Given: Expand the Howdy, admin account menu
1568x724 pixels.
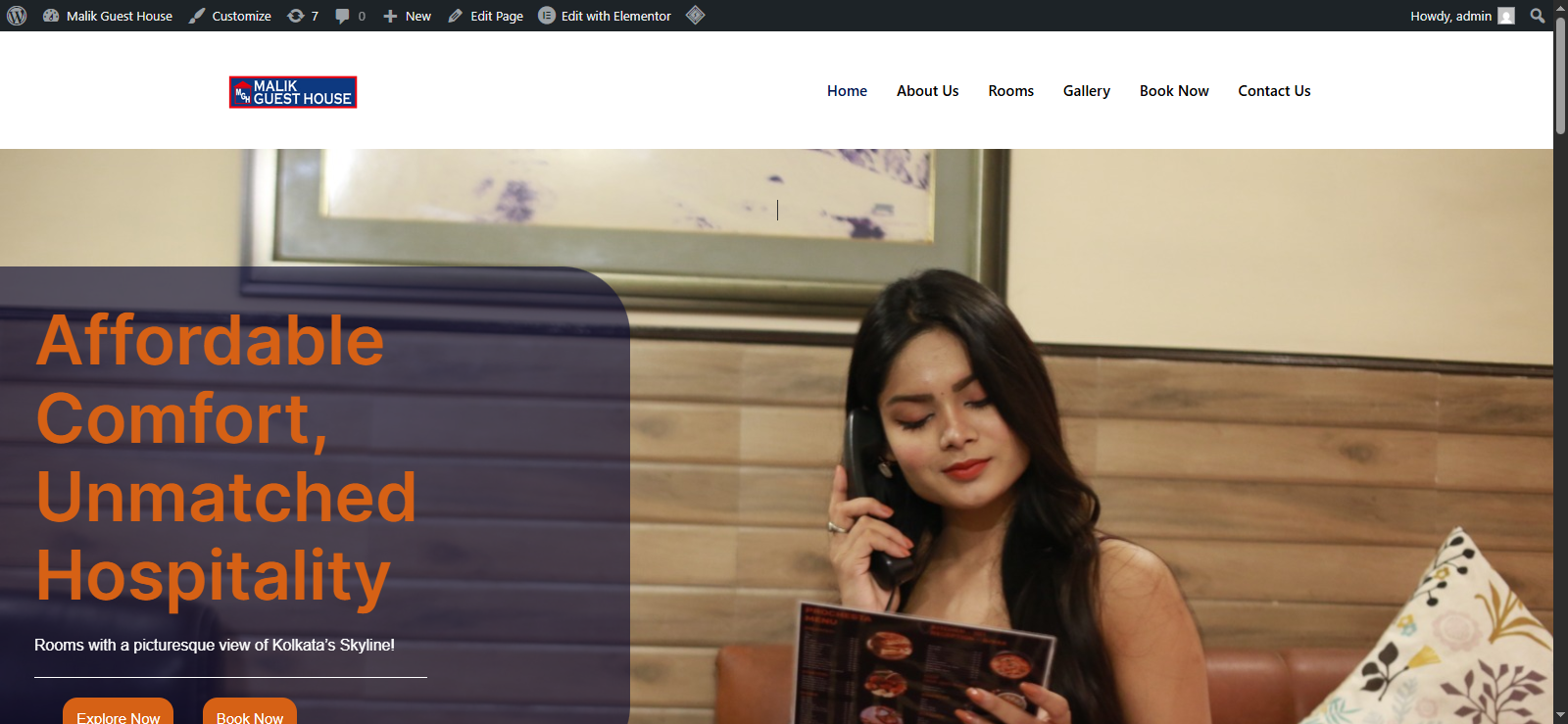Looking at the screenshot, I should 1450,16.
